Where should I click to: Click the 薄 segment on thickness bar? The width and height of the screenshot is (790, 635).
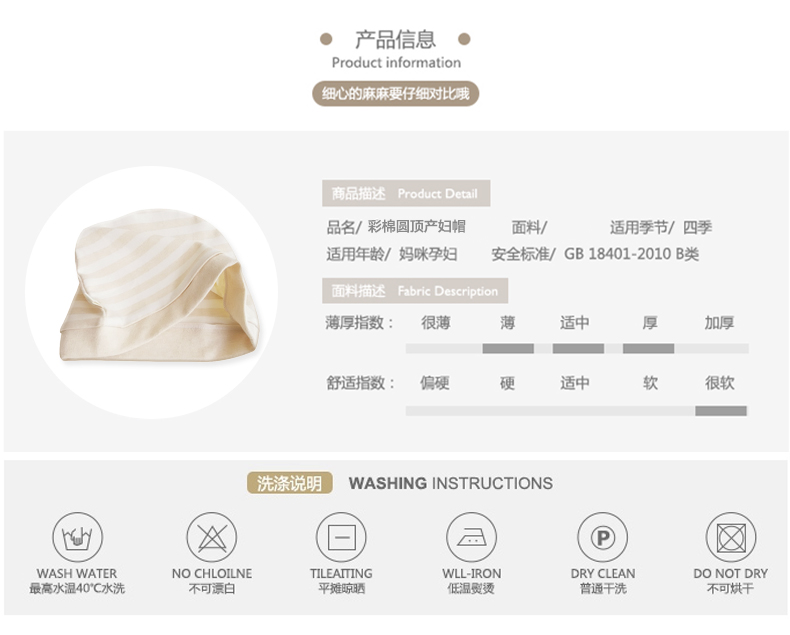(x=508, y=348)
